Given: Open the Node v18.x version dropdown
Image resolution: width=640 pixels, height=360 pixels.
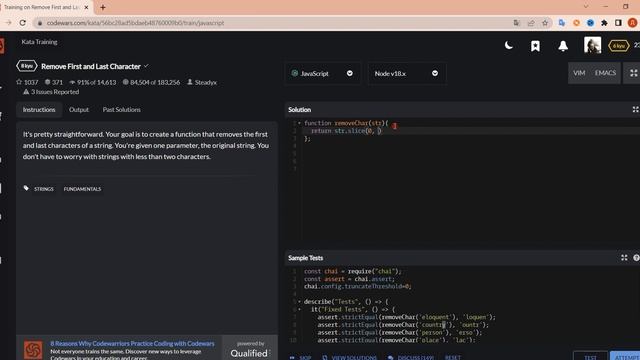Looking at the screenshot, I should click(407, 73).
